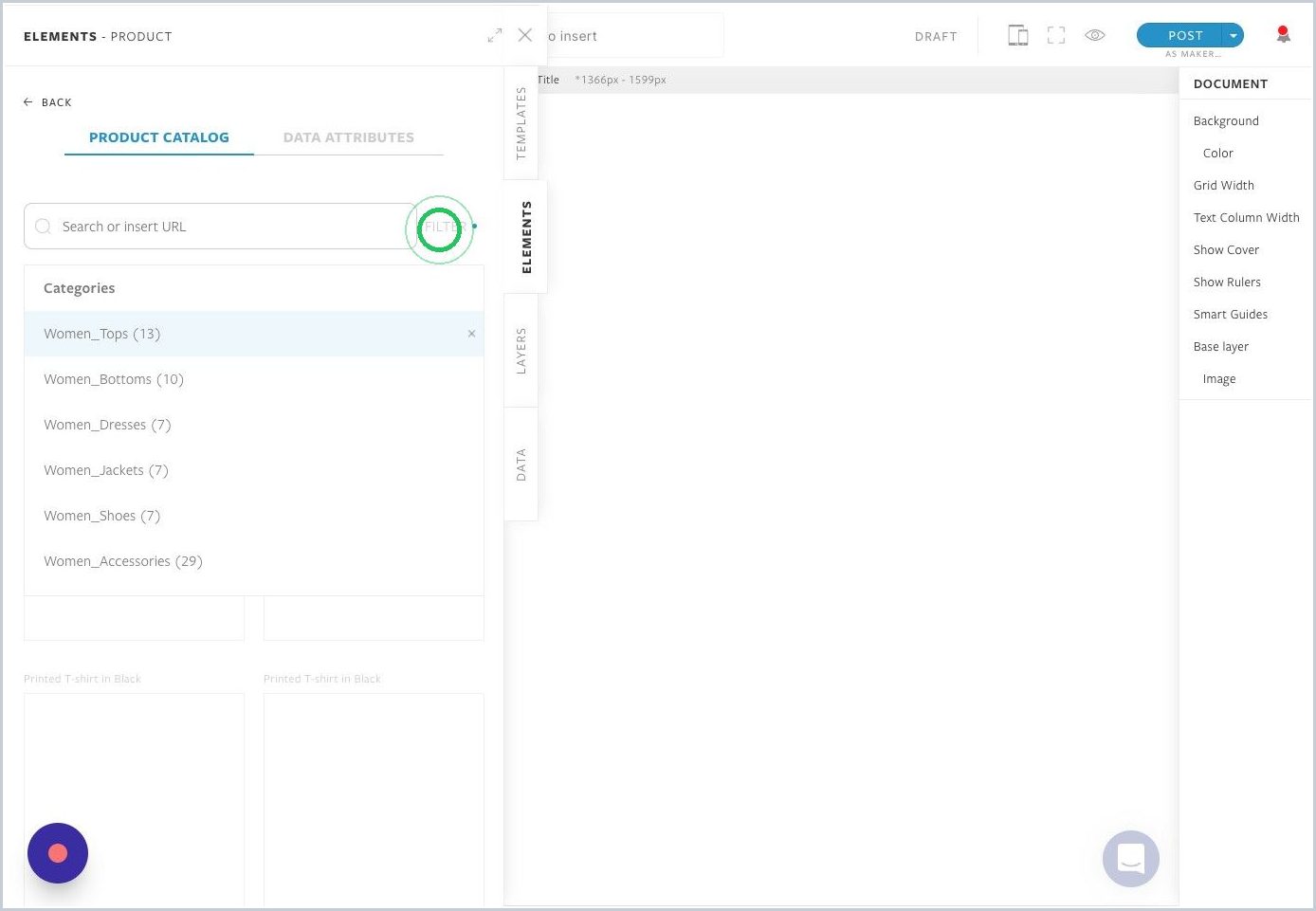This screenshot has width=1316, height=911.
Task: Choose the Women_Dresses (7) category
Action: [x=254, y=425]
